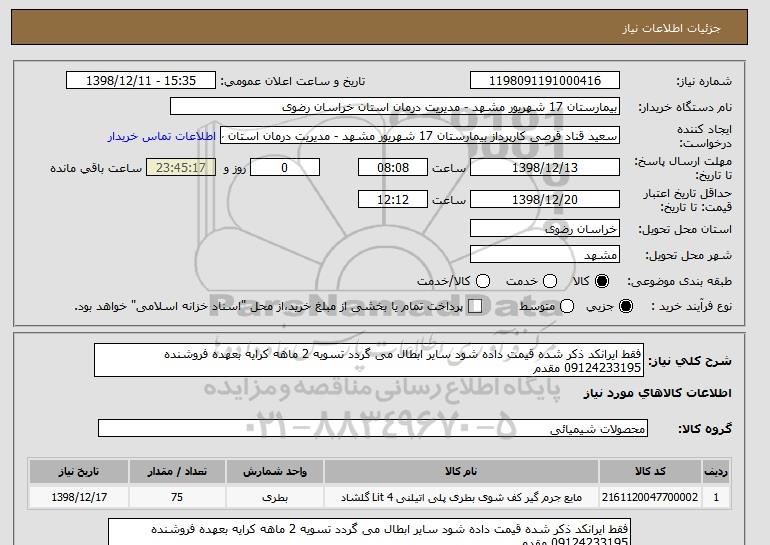Click the need number field 1198091191000416
This screenshot has height=545, width=770.
click(x=545, y=81)
